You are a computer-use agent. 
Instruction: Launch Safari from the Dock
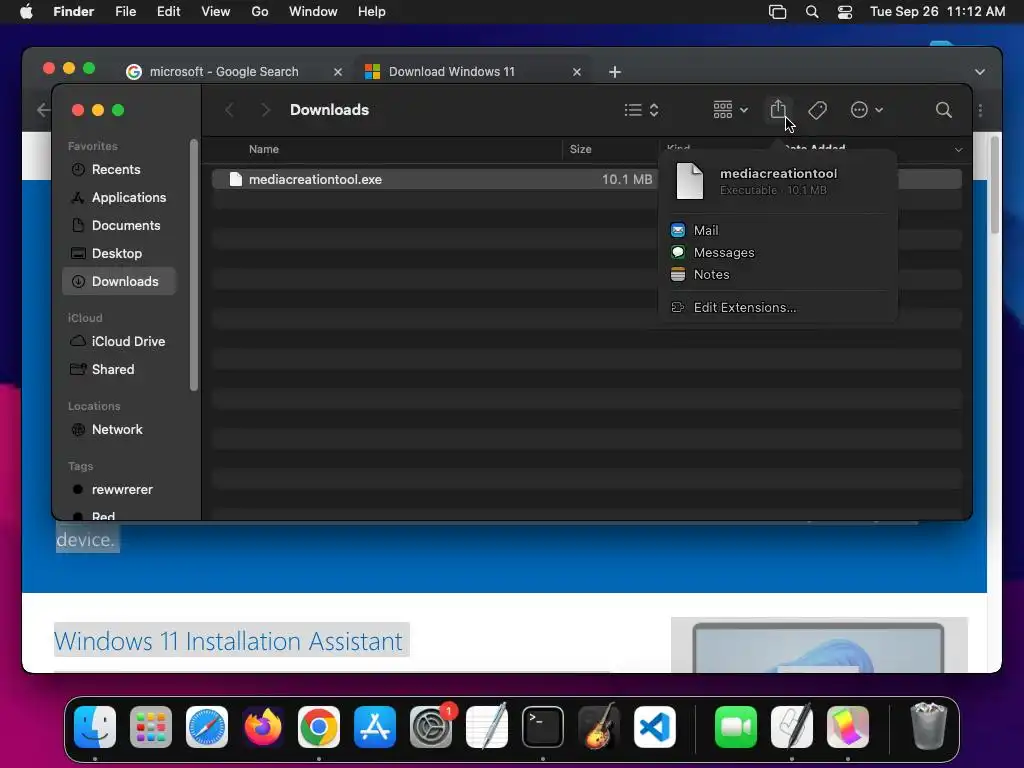(207, 727)
